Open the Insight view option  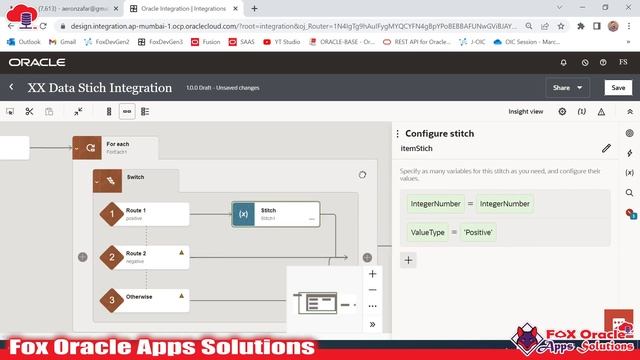pos(526,111)
